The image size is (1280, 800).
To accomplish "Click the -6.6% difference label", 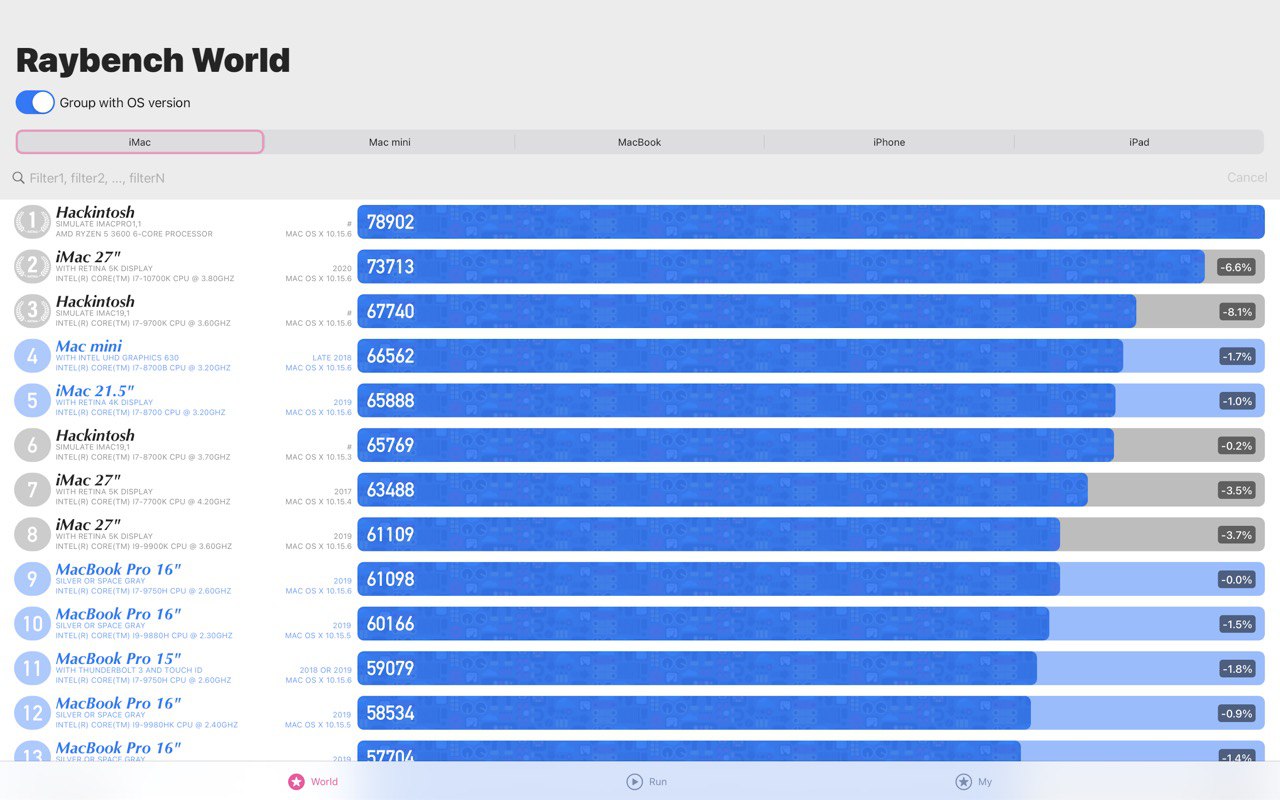I will (1237, 267).
